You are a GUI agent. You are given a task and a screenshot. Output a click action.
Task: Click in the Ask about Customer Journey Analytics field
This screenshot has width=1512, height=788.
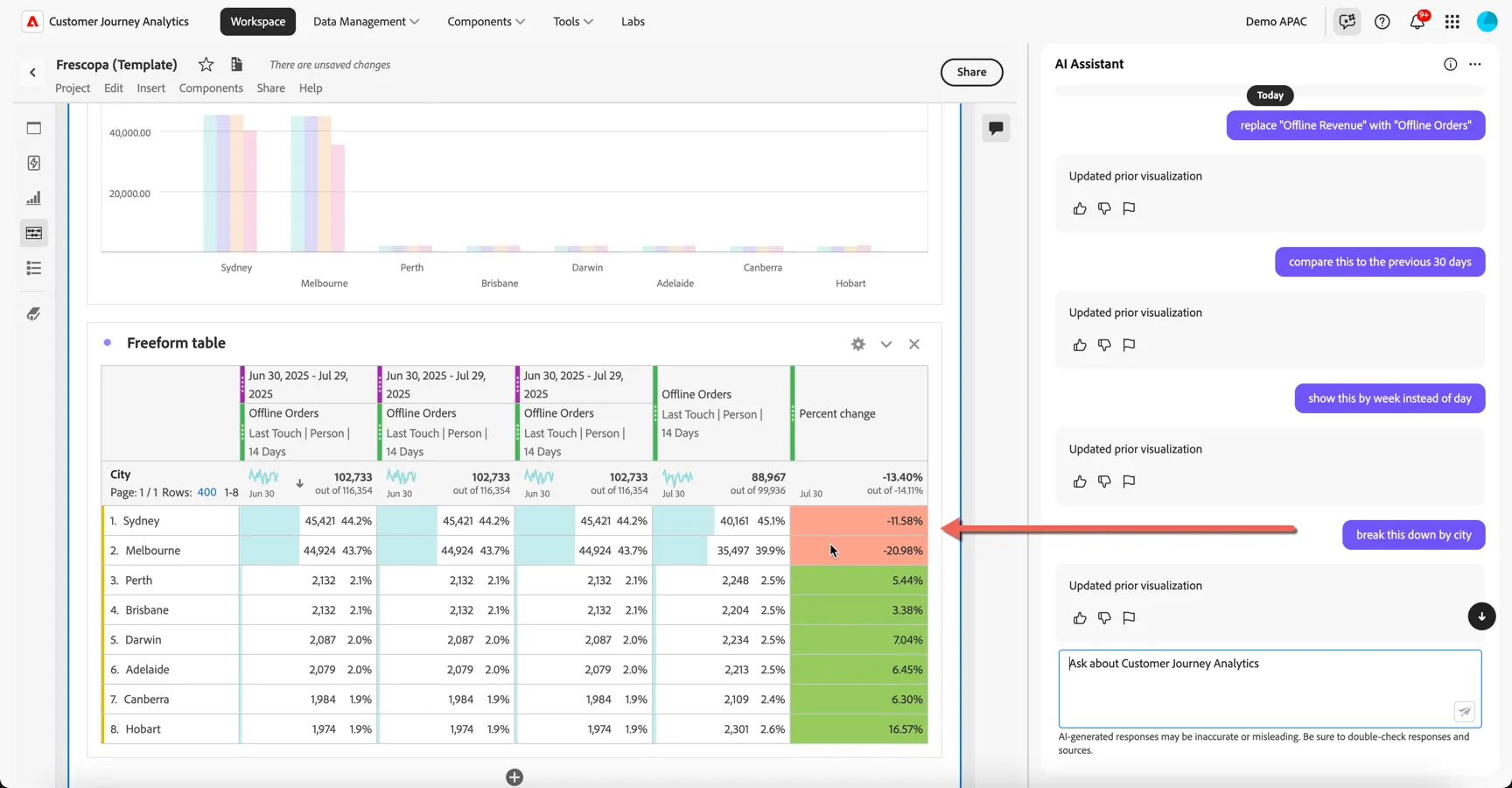(x=1270, y=688)
